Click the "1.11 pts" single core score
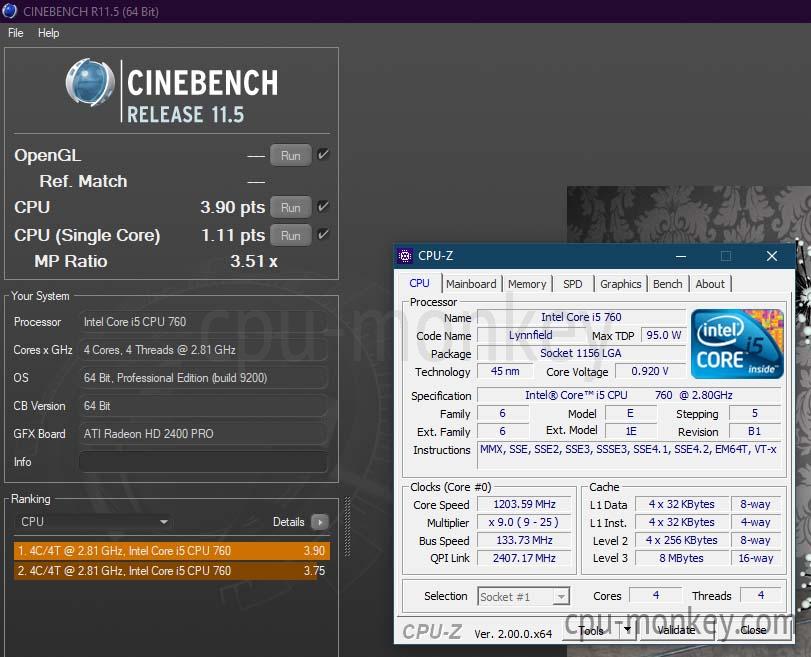The height and width of the screenshot is (657, 811). pyautogui.click(x=233, y=235)
